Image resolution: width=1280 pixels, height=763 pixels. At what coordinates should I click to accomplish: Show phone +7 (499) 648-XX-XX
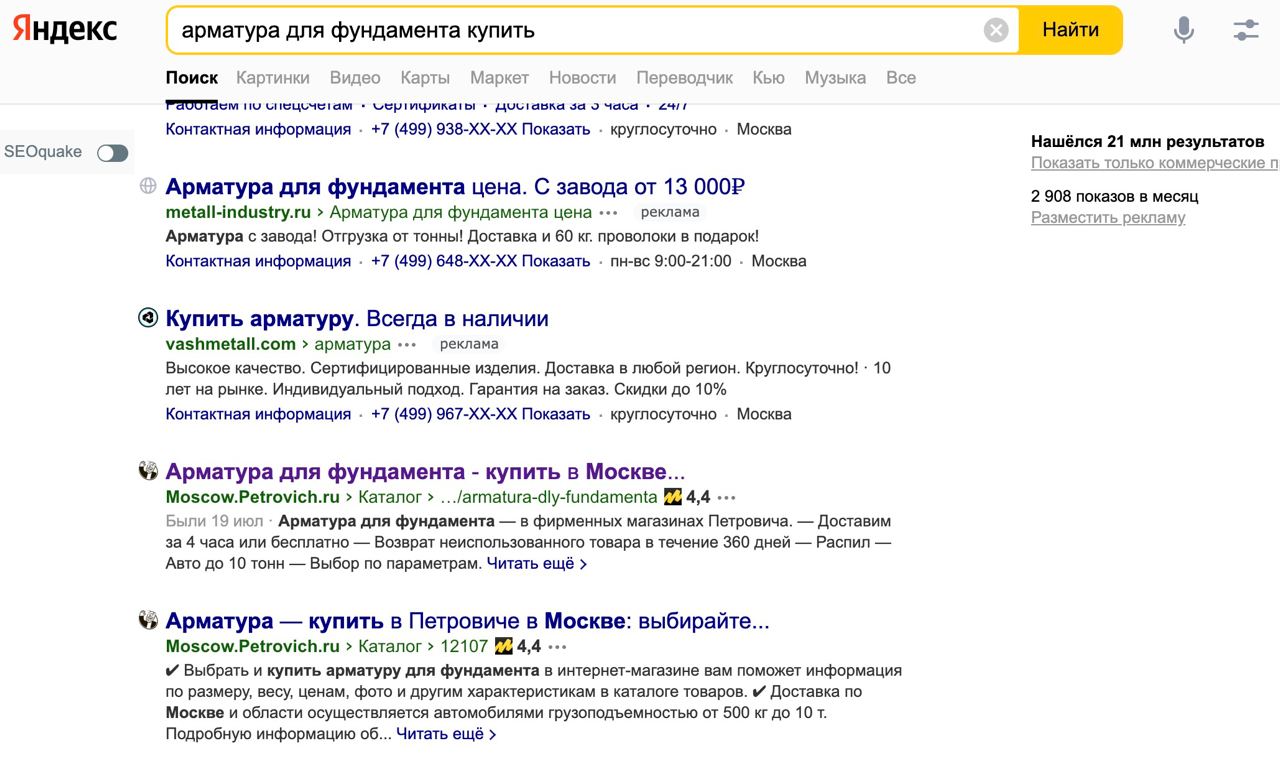point(480,261)
